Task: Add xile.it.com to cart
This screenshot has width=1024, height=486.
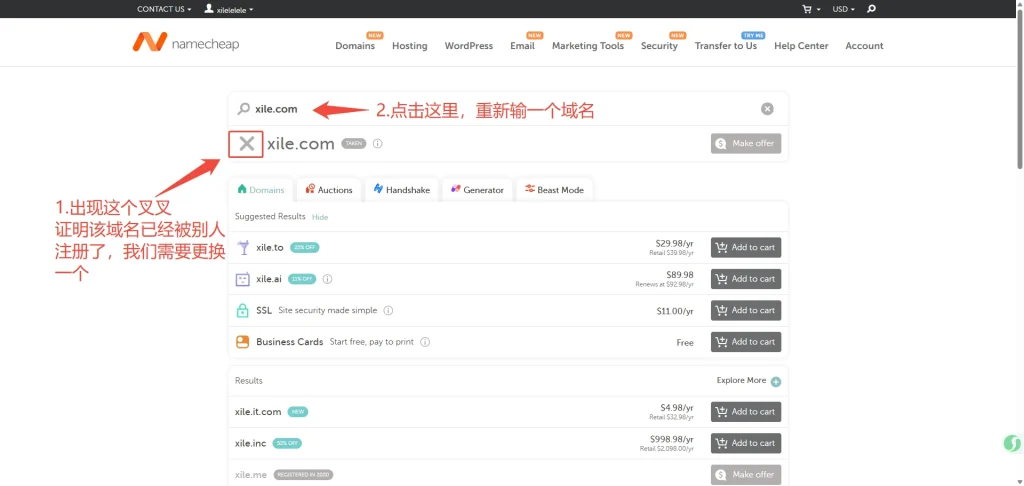Action: 746,412
